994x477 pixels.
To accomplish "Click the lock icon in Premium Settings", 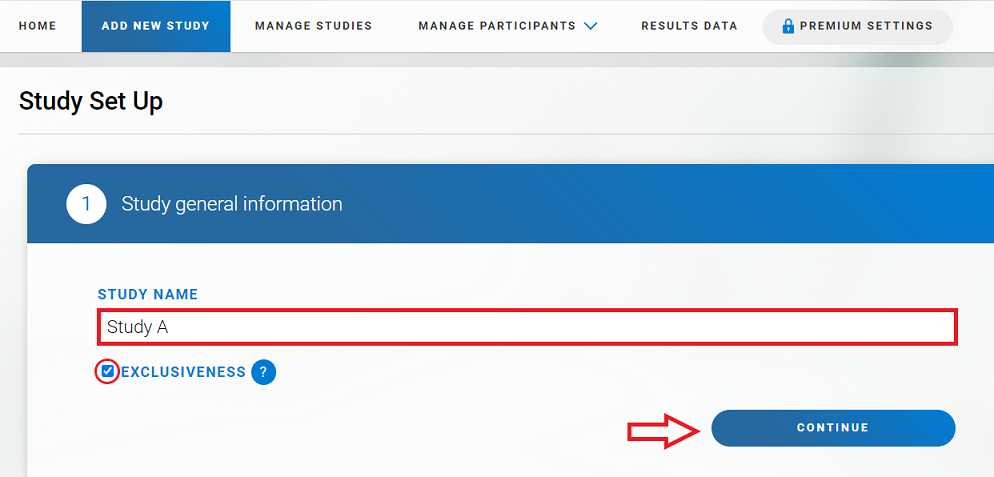I will (x=788, y=26).
